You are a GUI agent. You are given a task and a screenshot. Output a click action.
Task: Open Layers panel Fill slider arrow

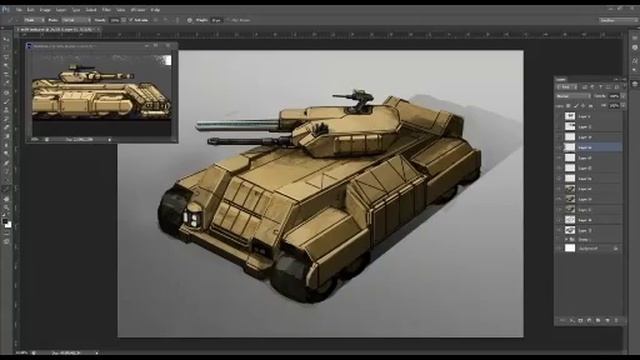623,106
